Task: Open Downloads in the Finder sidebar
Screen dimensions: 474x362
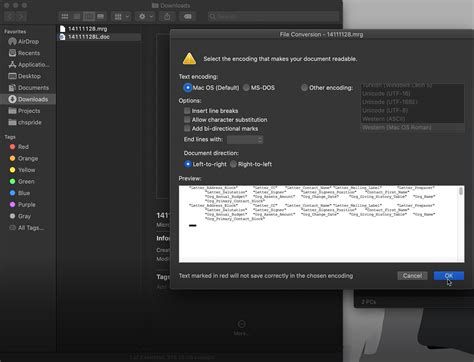Action: point(28,99)
